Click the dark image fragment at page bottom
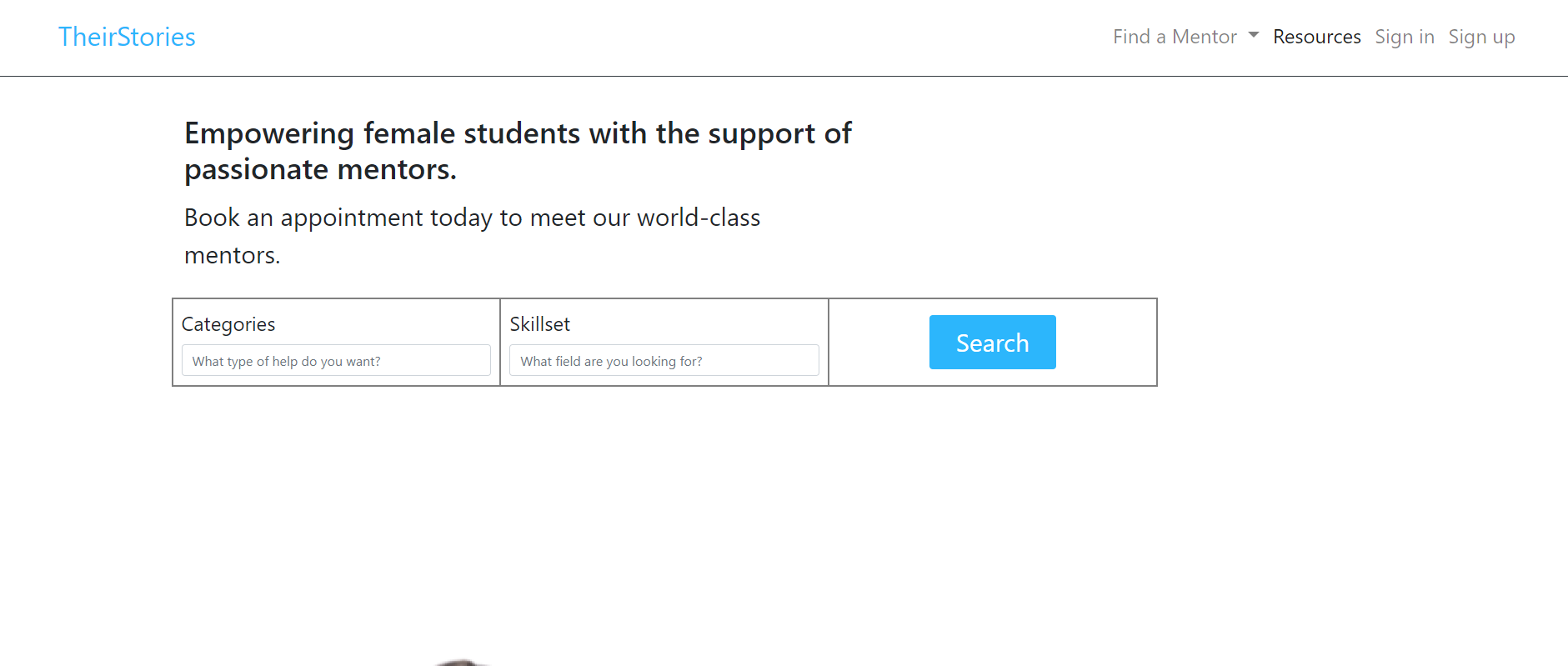The image size is (1568, 666). (x=461, y=662)
